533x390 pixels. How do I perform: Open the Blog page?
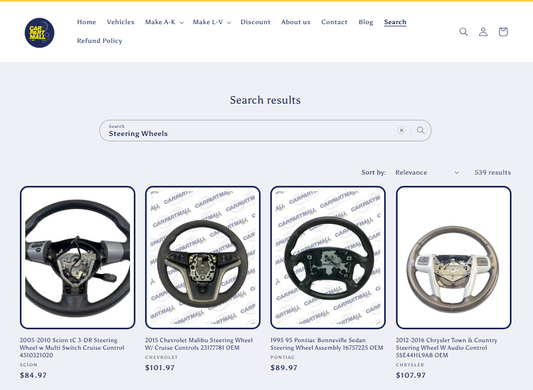(x=366, y=22)
